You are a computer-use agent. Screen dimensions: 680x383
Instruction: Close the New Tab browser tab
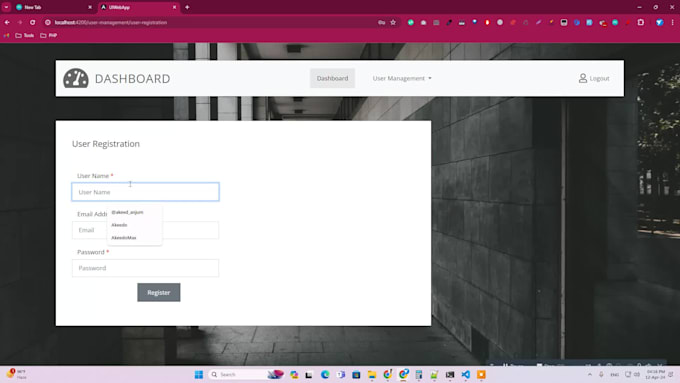pos(90,7)
